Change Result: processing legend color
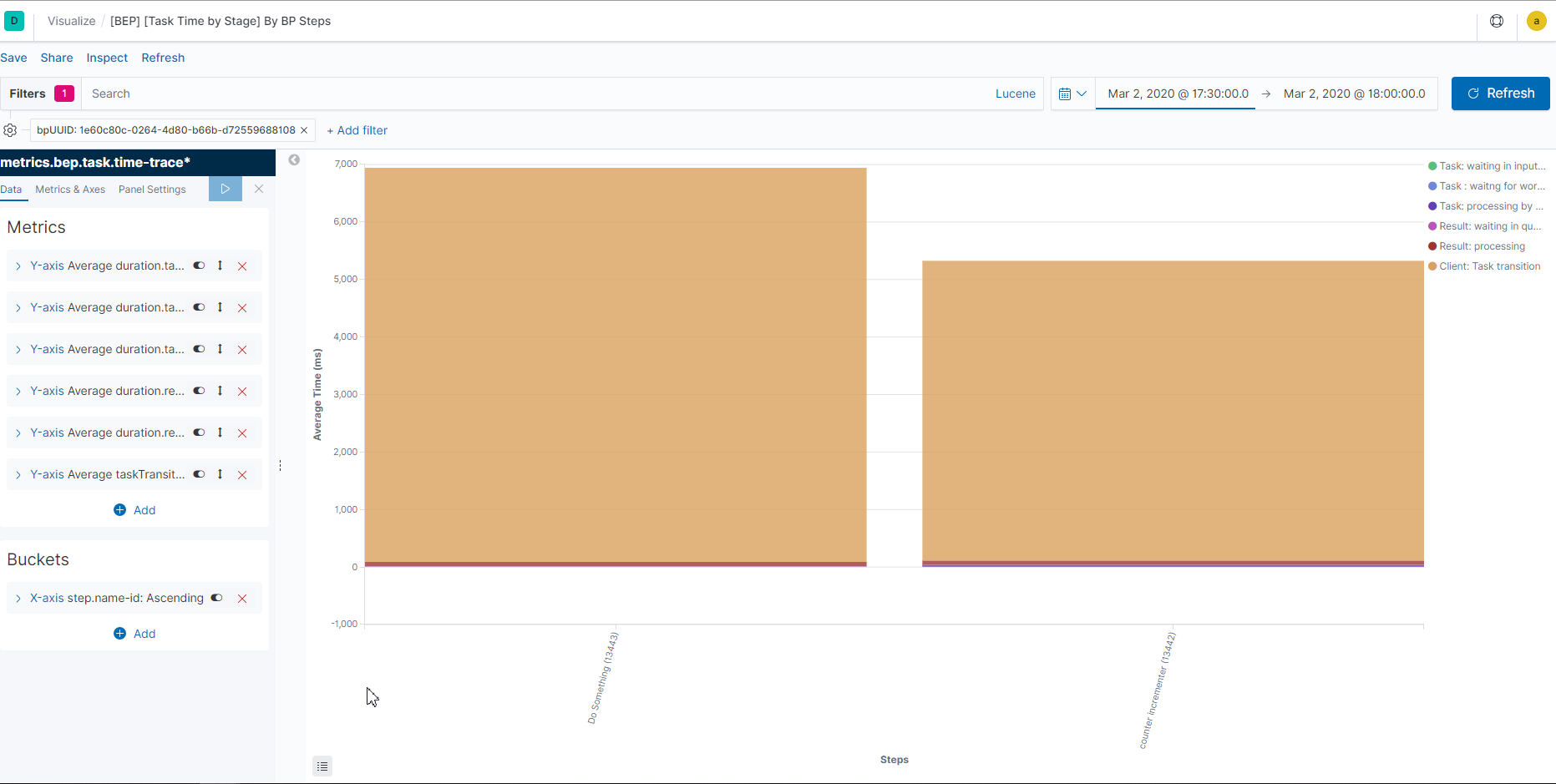1556x784 pixels. click(1432, 246)
